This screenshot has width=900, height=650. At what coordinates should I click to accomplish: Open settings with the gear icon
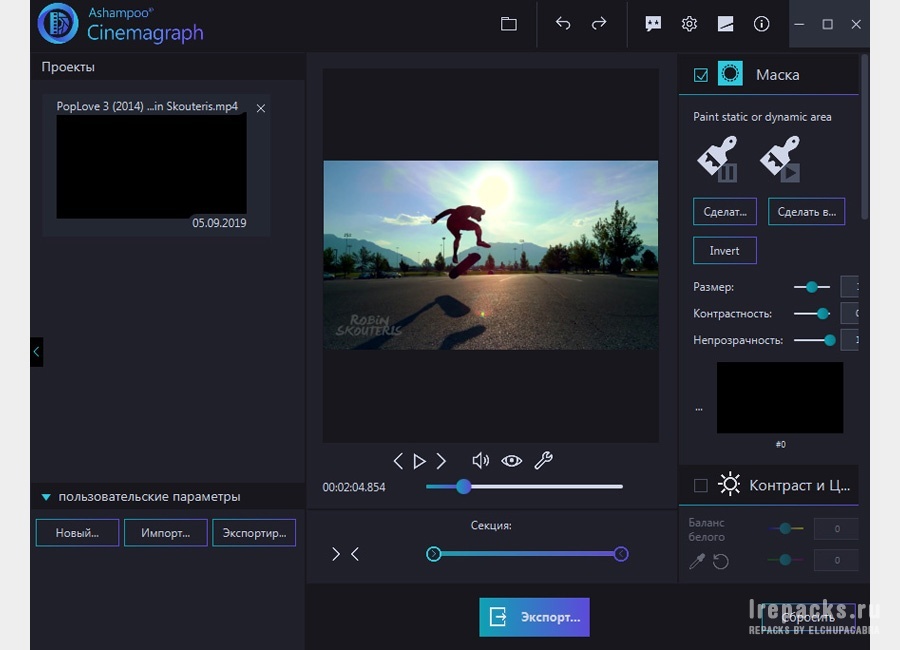[689, 24]
